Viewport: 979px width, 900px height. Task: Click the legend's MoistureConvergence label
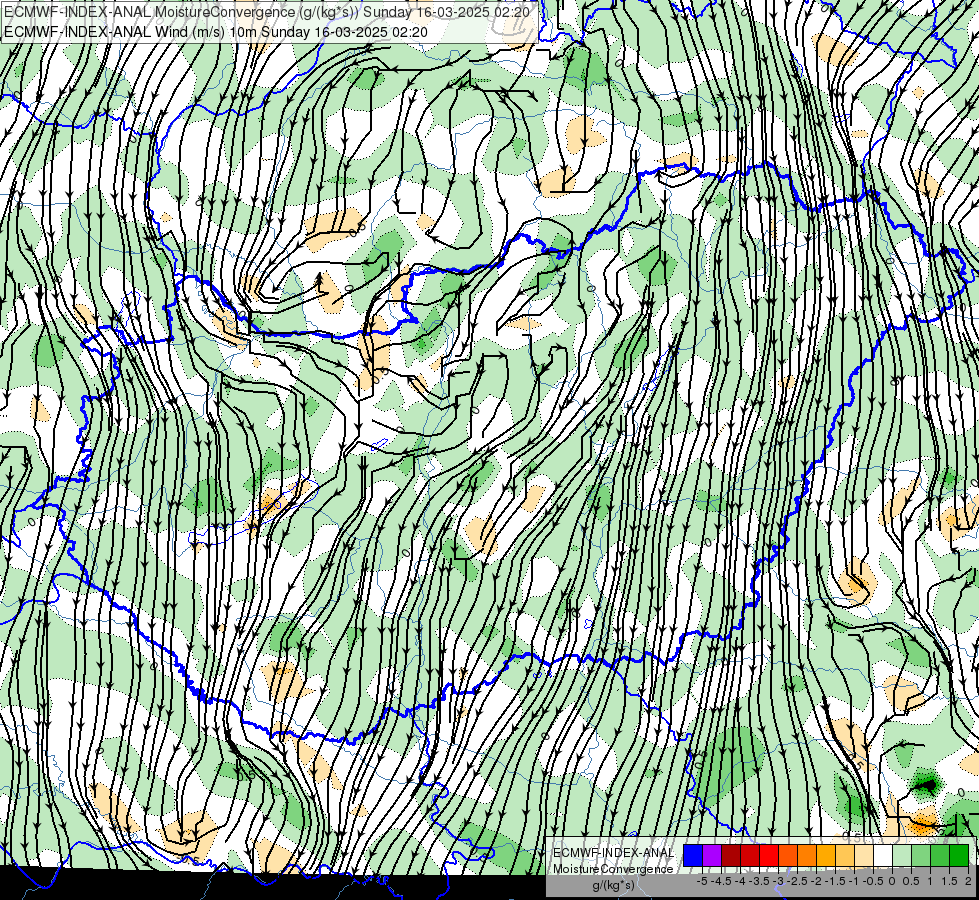[x=613, y=869]
